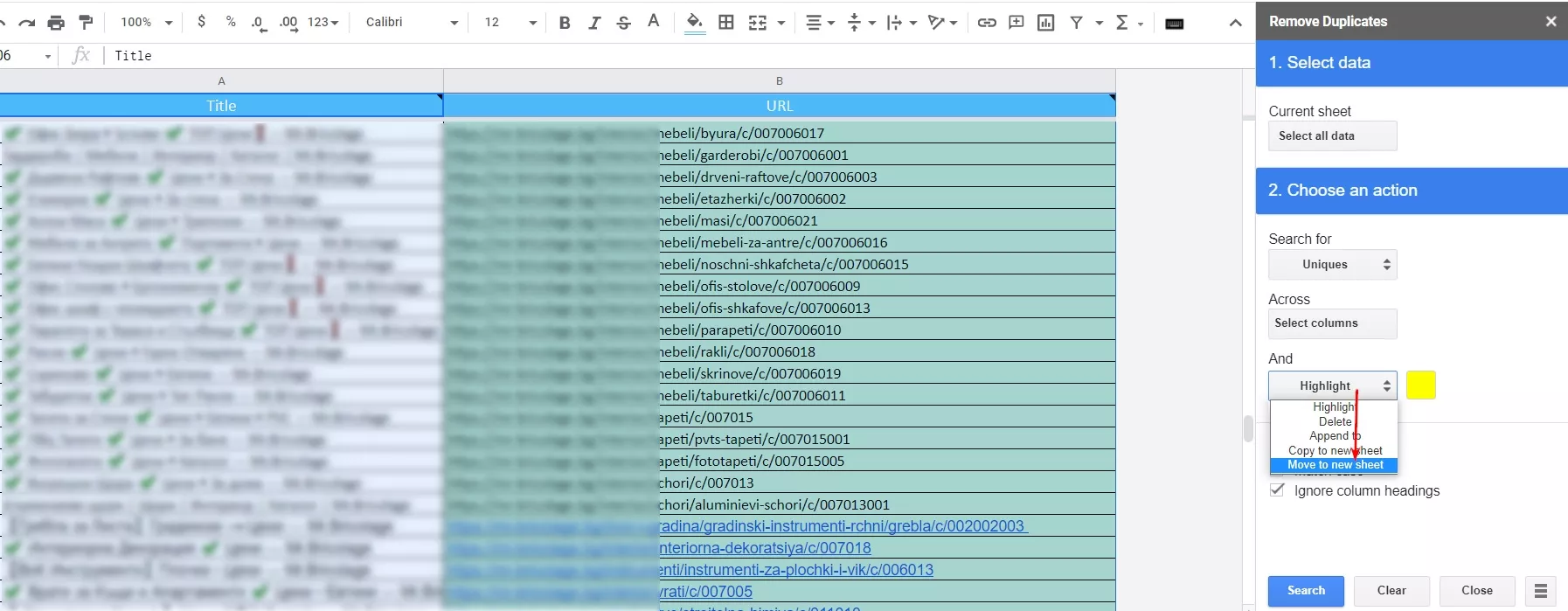Click the merge cells icon
This screenshot has width=1568, height=611.
tap(758, 23)
